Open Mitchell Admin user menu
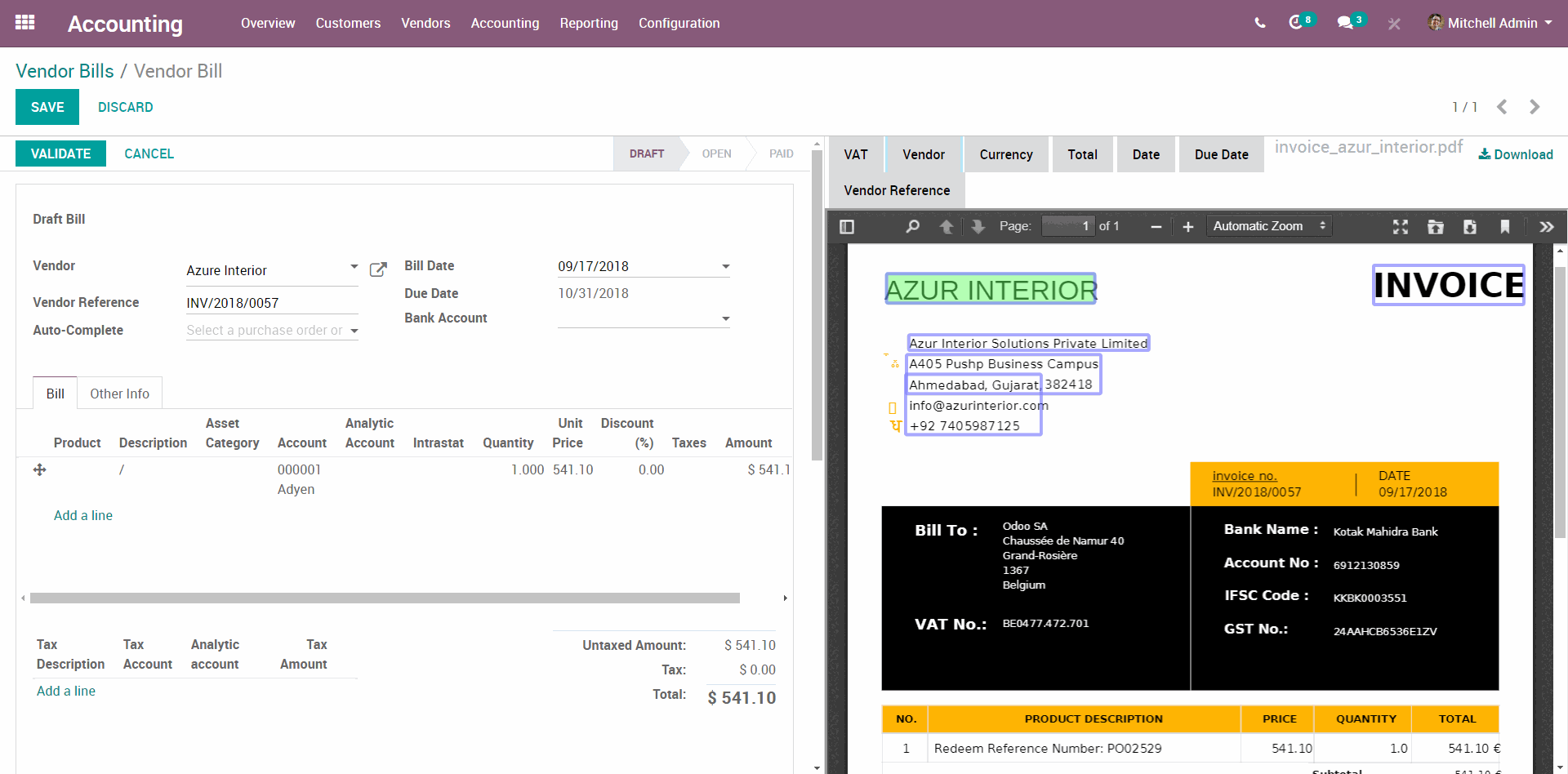Viewport: 1568px width, 774px height. [1490, 23]
